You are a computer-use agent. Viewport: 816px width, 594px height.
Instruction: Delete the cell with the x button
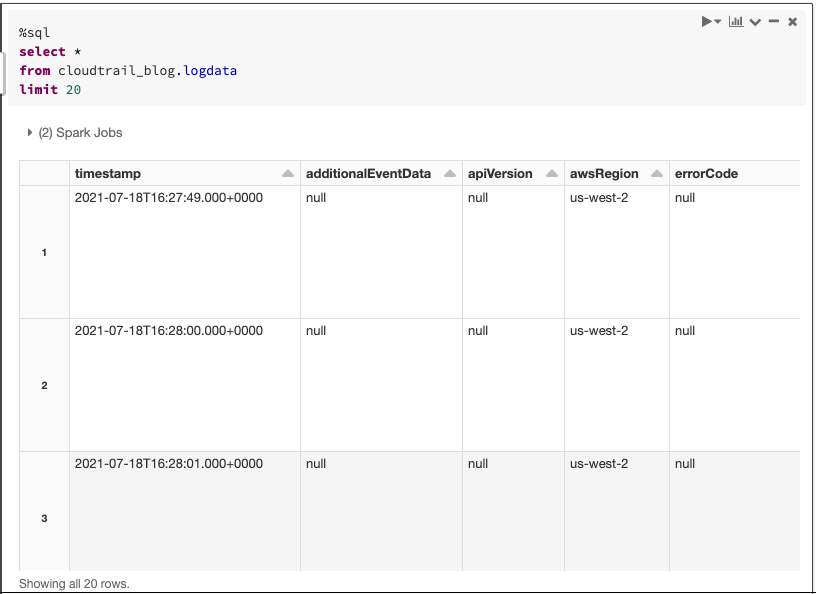pos(791,21)
